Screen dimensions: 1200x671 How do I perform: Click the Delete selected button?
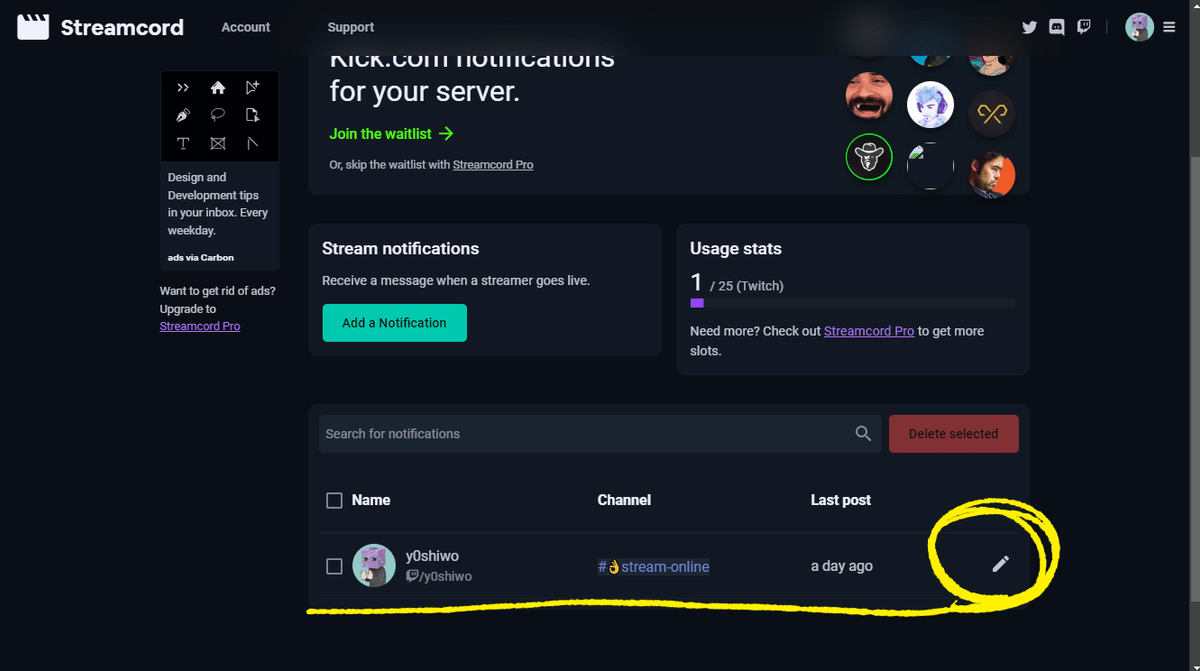click(x=953, y=433)
